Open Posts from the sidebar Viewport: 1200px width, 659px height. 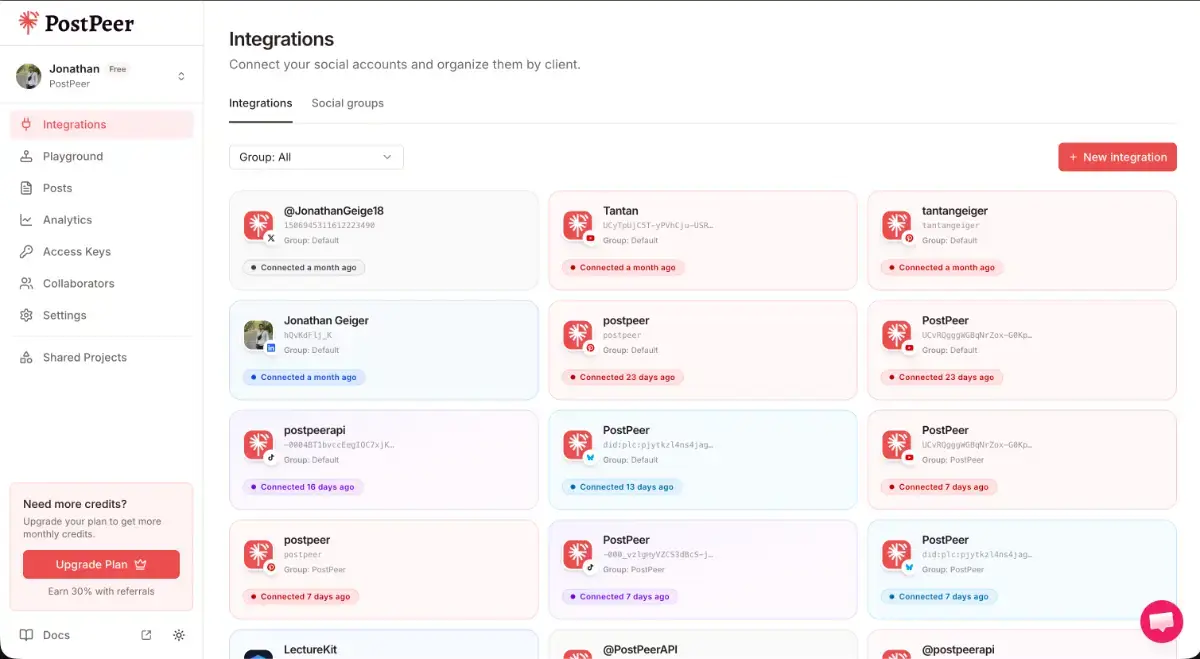101,188
